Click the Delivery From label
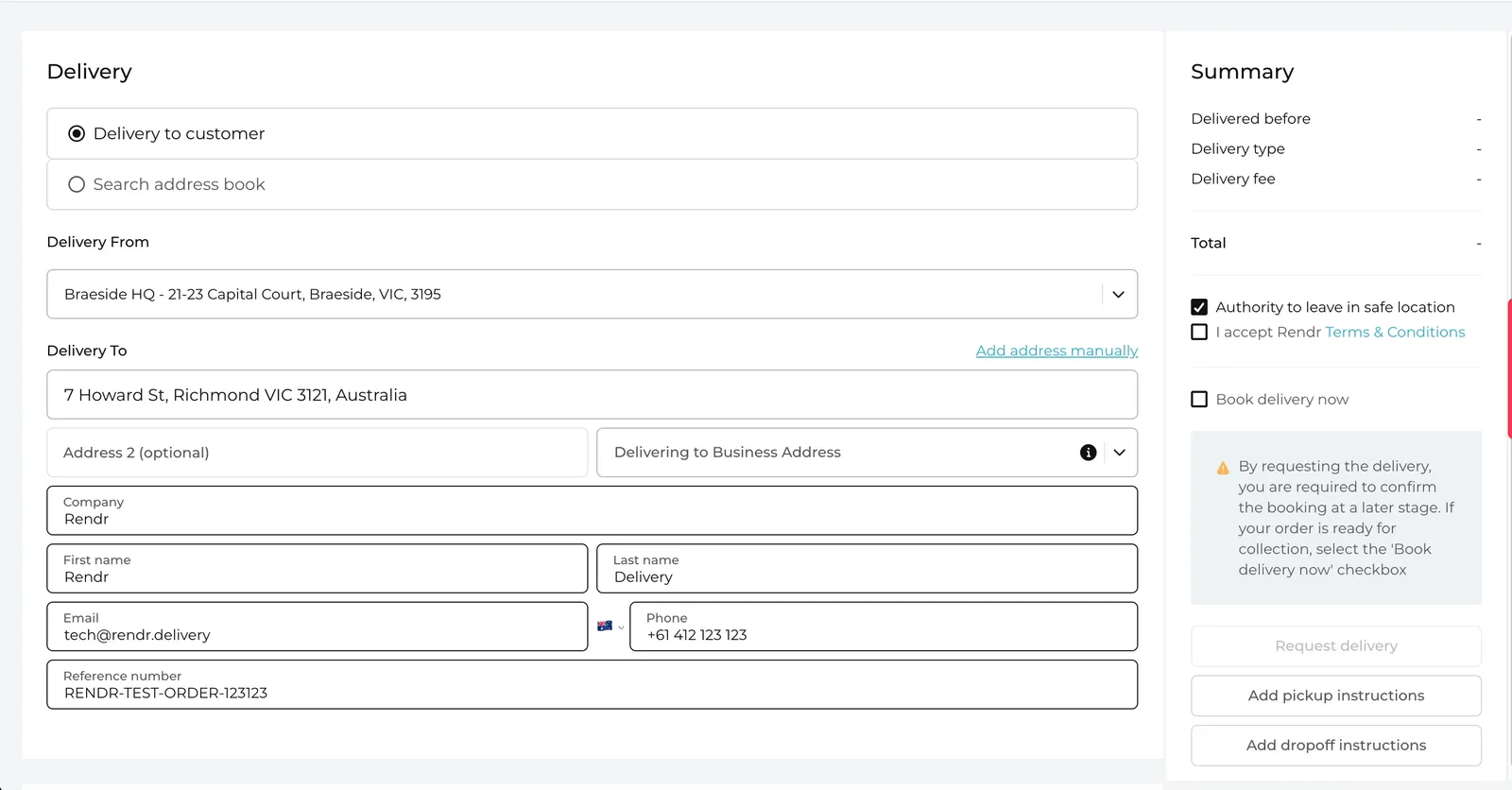 coord(98,242)
